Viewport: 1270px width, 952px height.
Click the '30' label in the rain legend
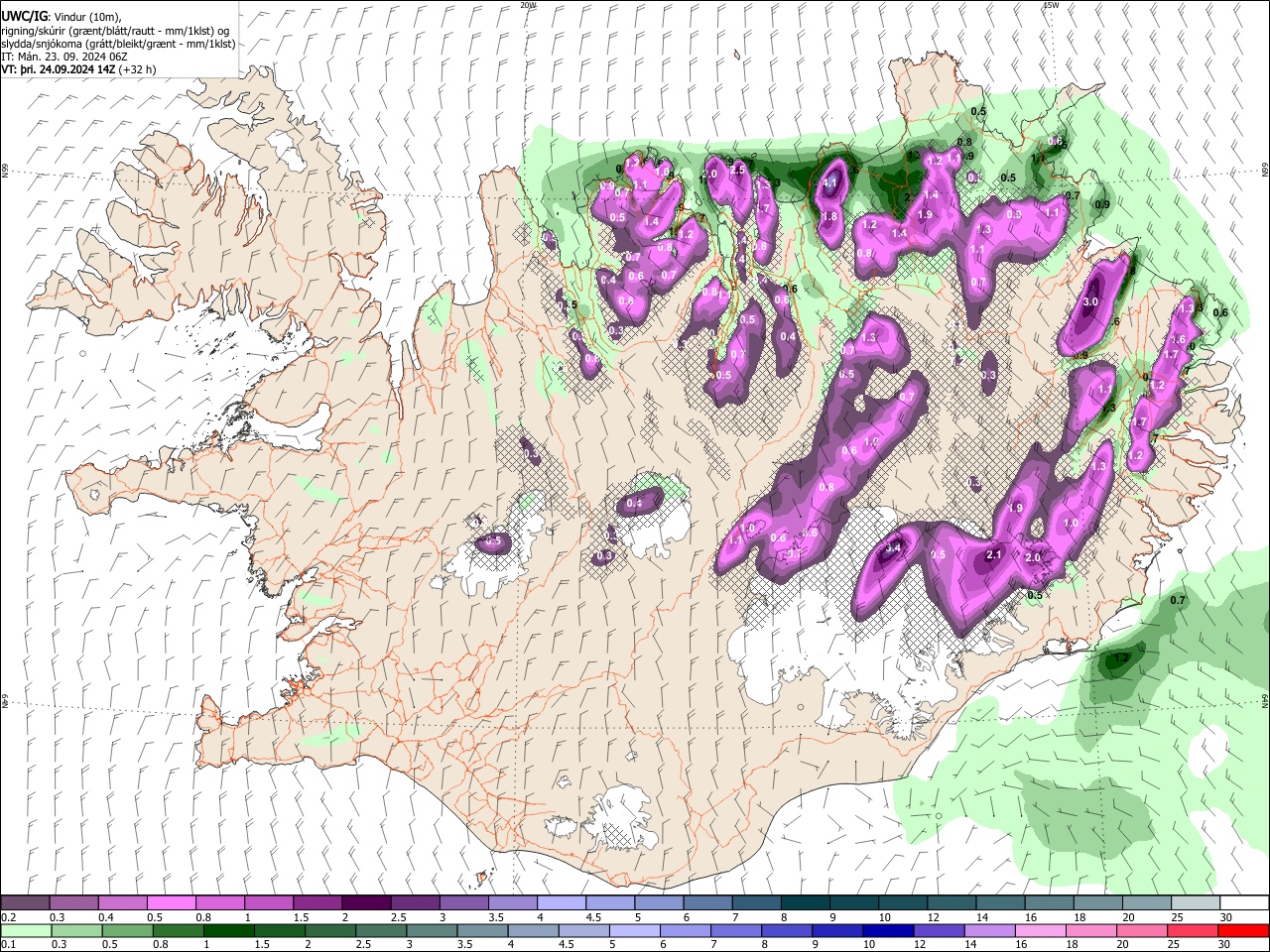1226,945
